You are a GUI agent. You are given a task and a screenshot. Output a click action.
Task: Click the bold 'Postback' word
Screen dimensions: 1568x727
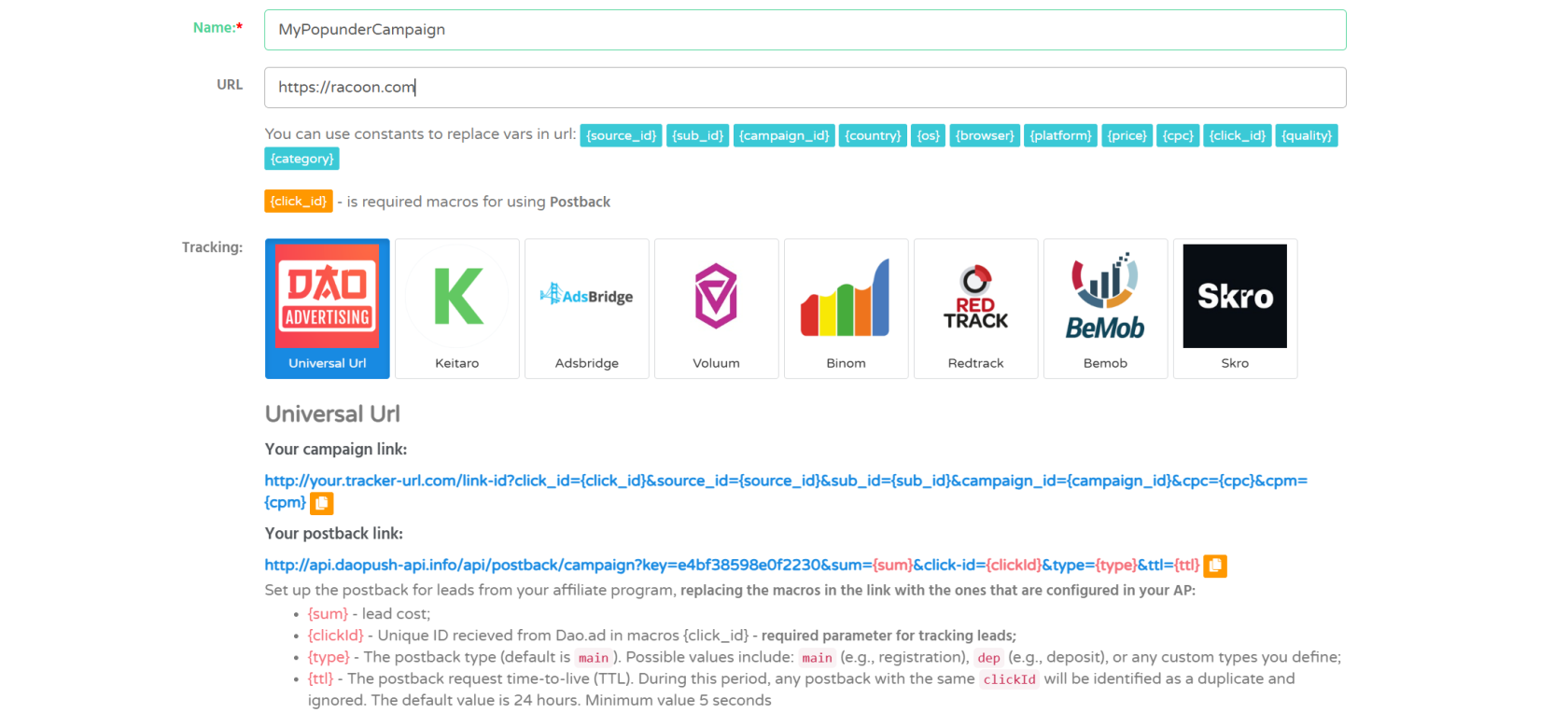coord(580,202)
